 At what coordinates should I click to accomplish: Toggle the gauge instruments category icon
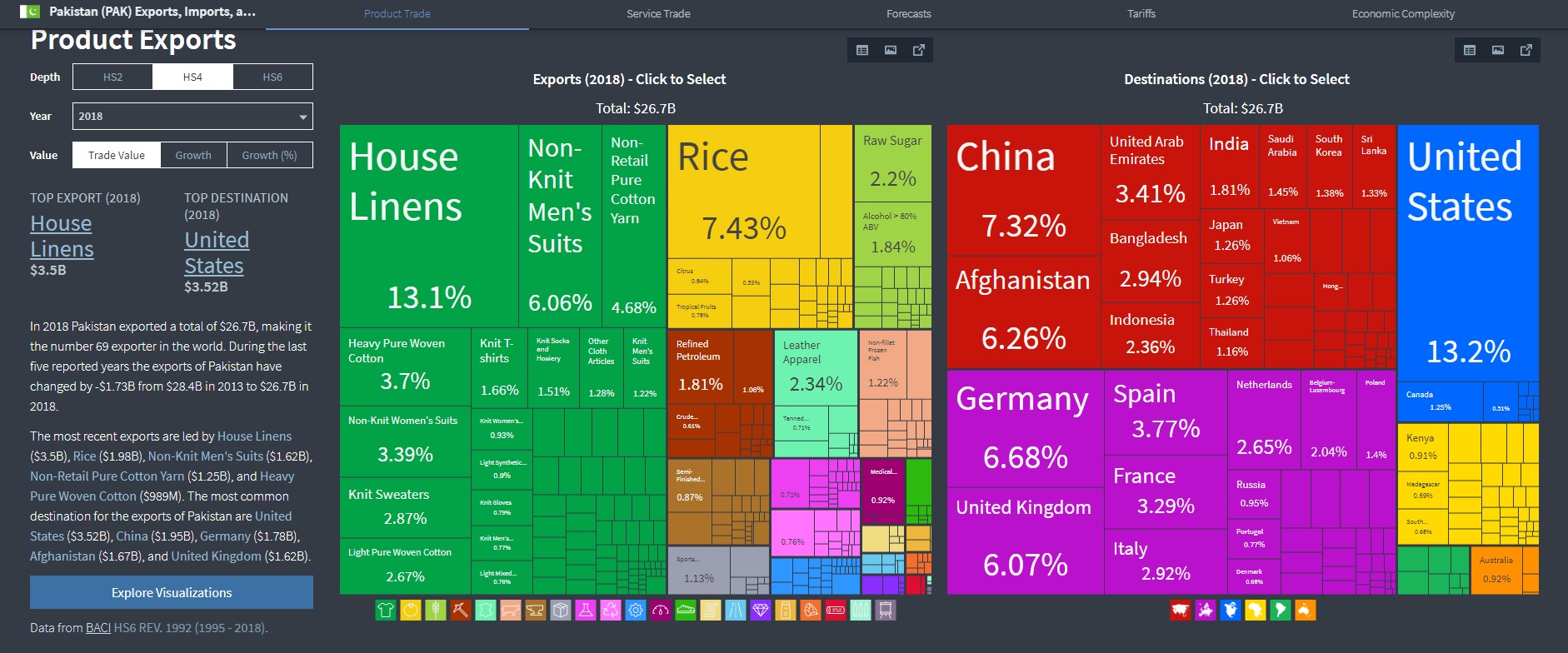661,611
